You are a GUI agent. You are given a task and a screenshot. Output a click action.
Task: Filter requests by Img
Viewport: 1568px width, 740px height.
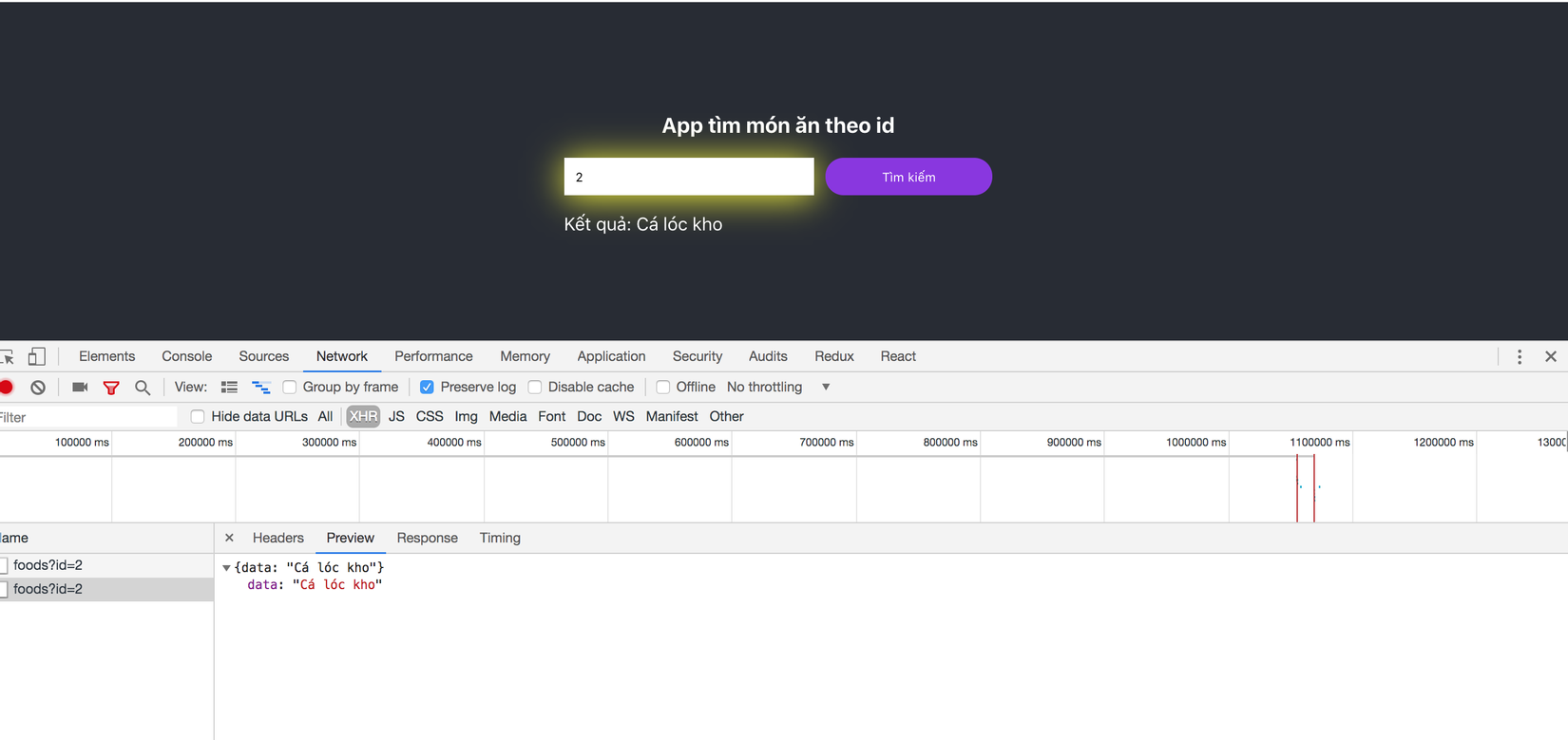(466, 417)
